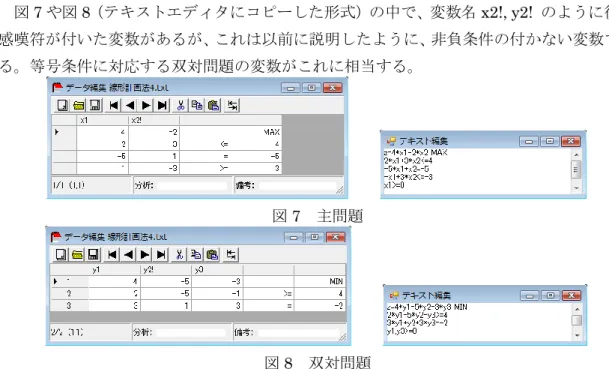609x369 pixels.
Task: Click the MIN cell in Figure 8 grid
Action: click(320, 281)
